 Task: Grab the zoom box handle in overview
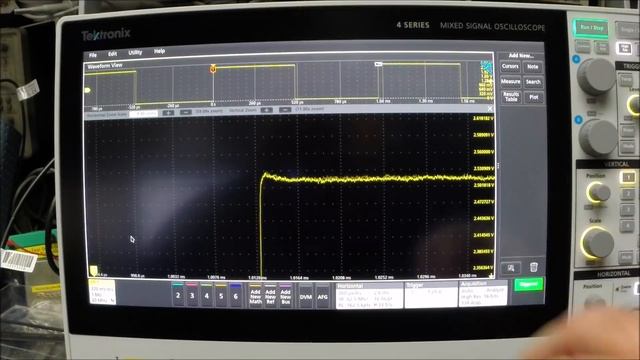click(x=378, y=64)
